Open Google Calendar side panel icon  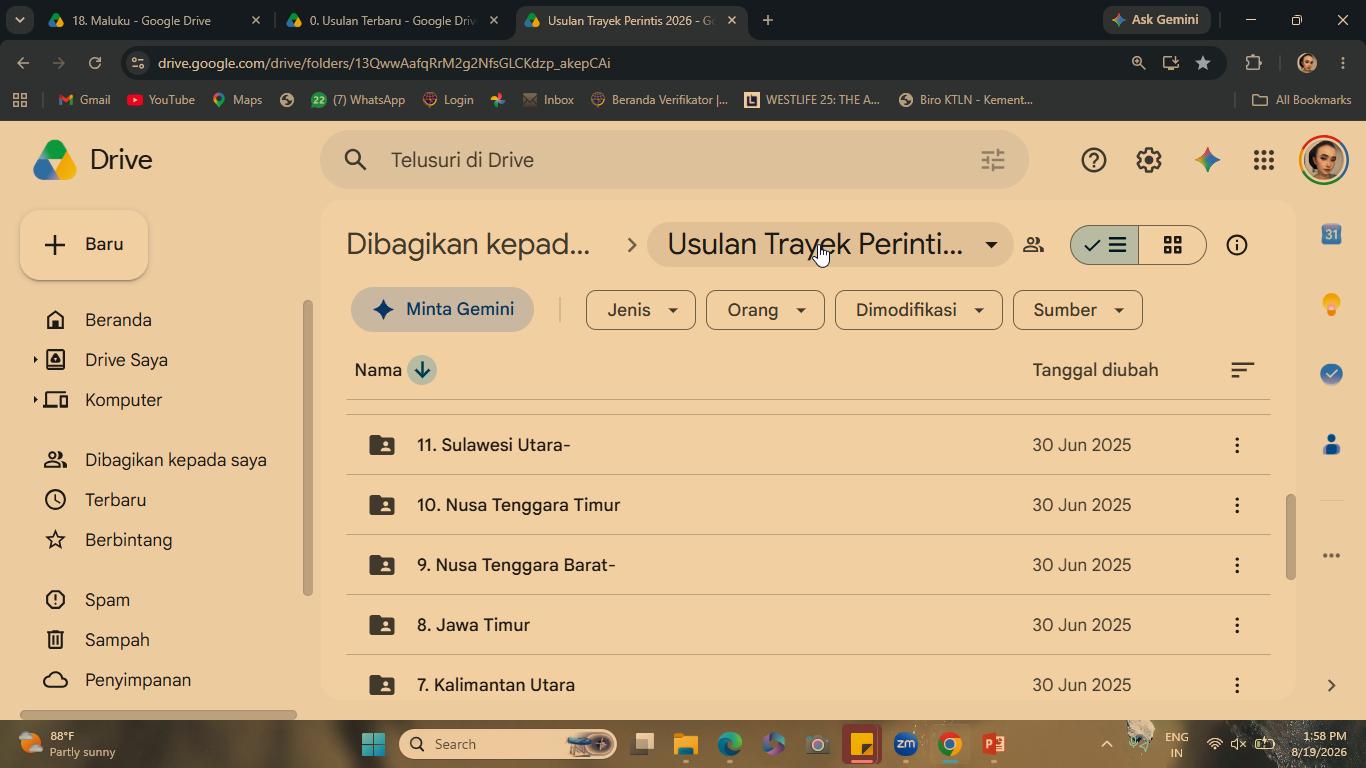1331,234
